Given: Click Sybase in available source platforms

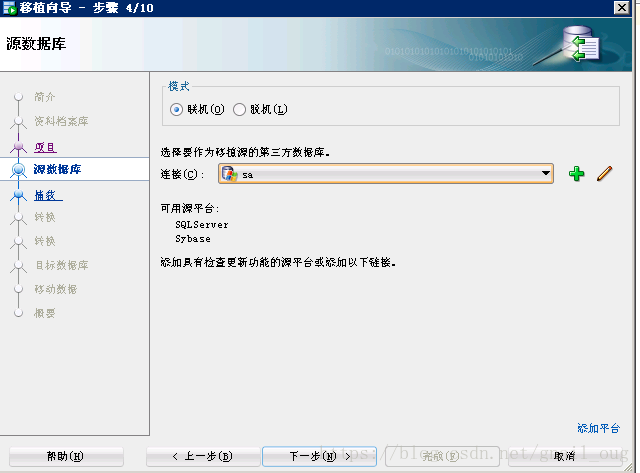Looking at the screenshot, I should tap(193, 239).
